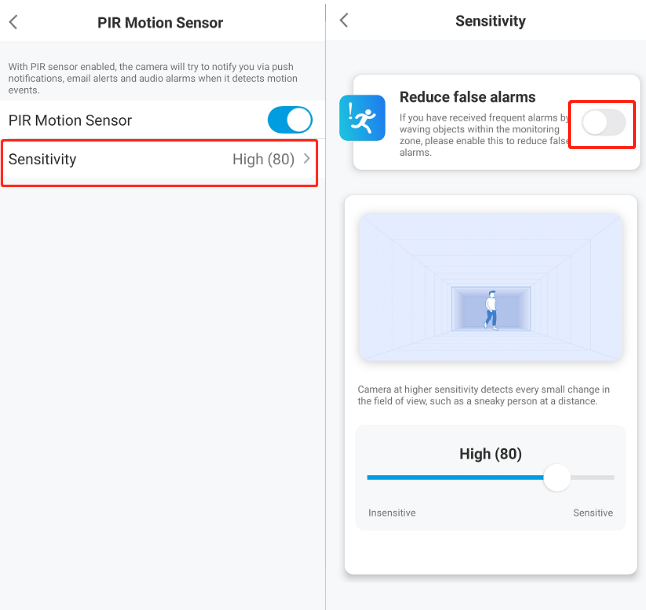The height and width of the screenshot is (610, 646).
Task: Click the Sensitive label under the slider
Action: click(x=593, y=513)
